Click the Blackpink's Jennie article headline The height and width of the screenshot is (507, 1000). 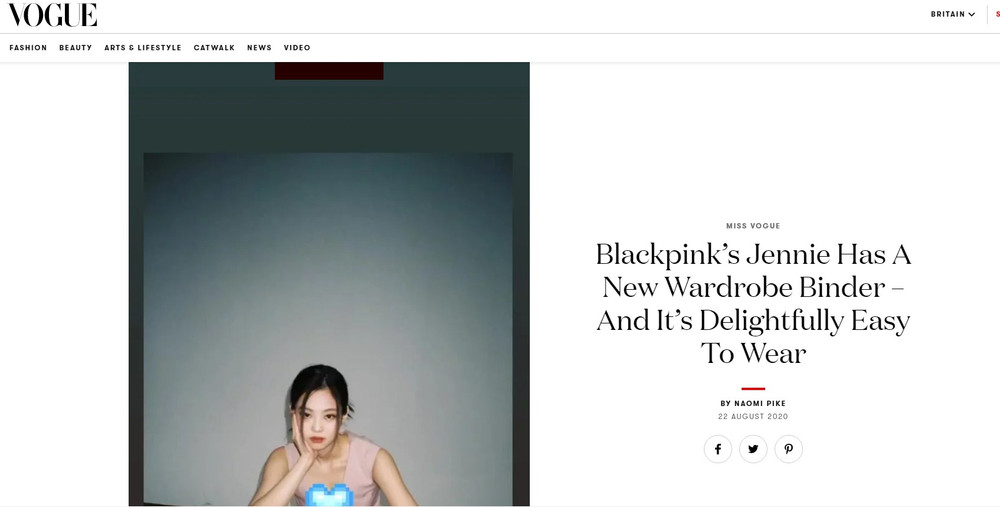click(753, 304)
